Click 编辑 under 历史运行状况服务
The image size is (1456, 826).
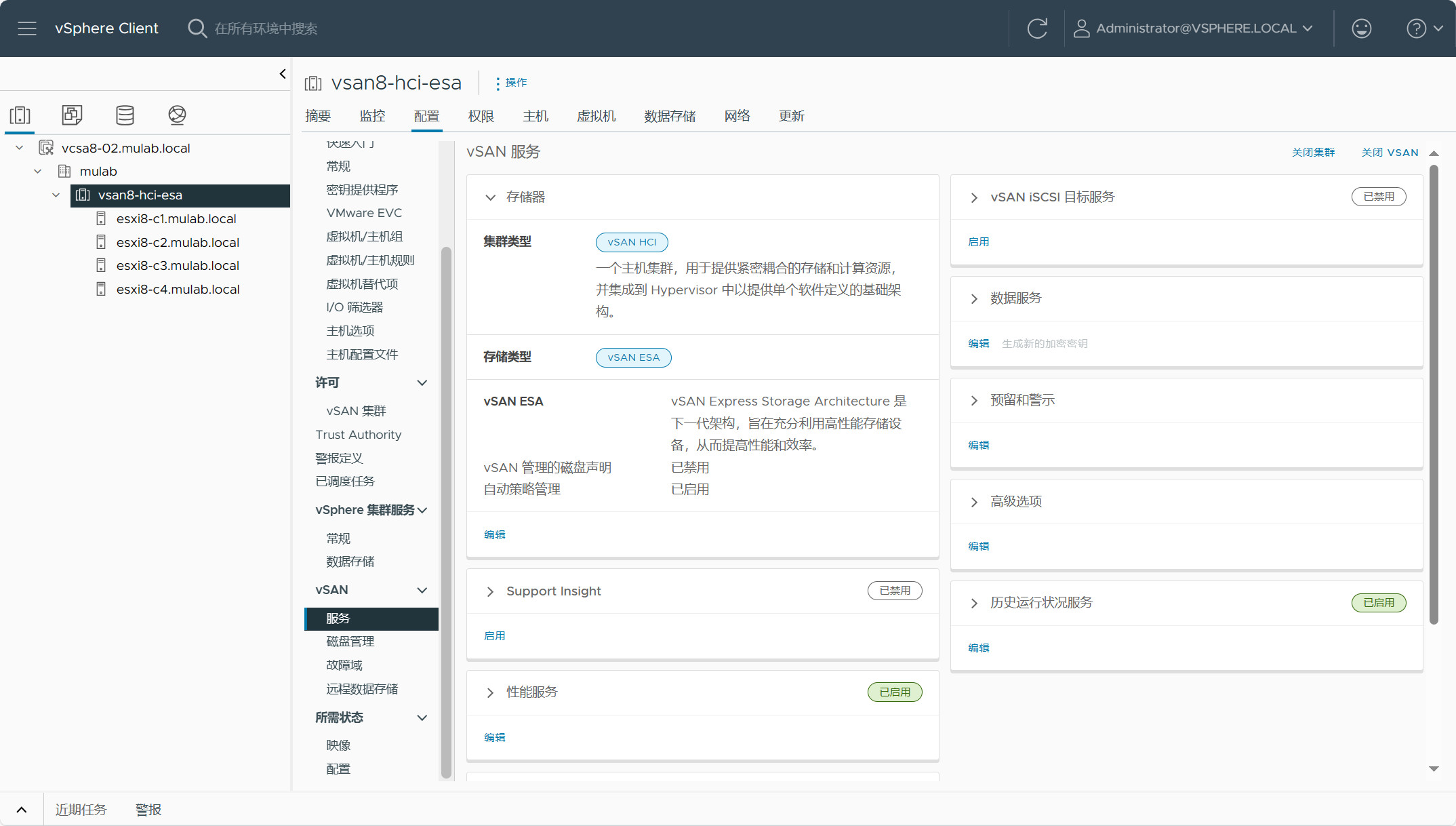tap(978, 648)
